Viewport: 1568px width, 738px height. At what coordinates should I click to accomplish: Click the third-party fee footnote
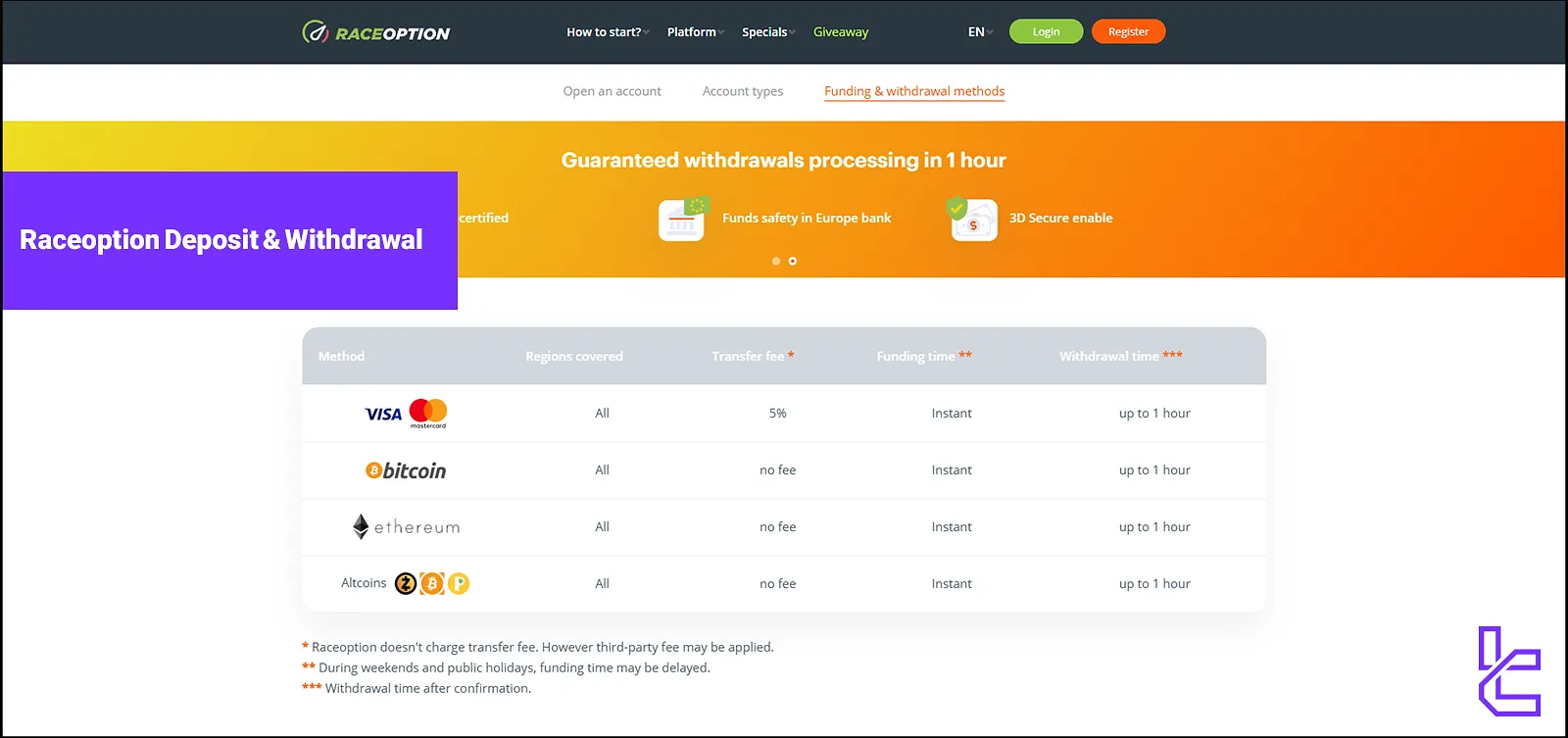[538, 648]
